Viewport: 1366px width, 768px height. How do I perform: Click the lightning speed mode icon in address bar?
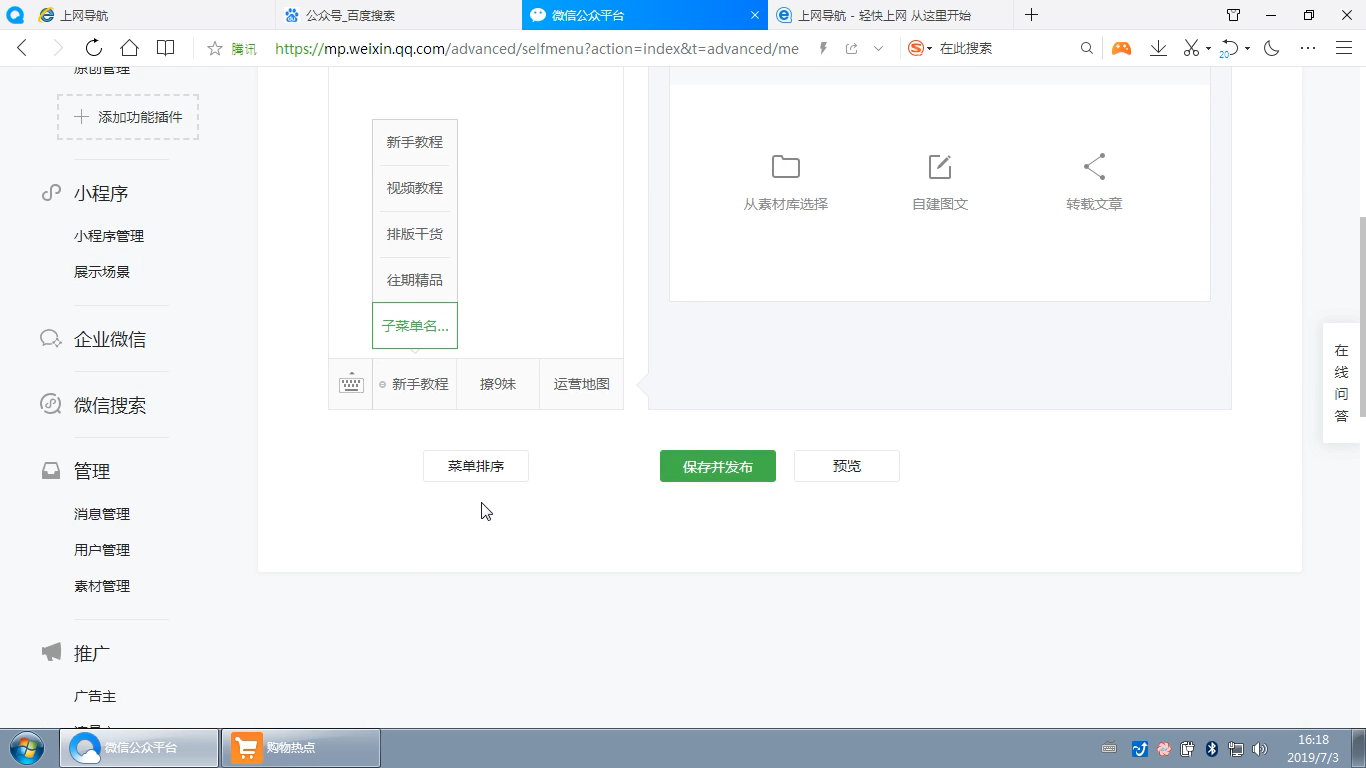coord(823,48)
